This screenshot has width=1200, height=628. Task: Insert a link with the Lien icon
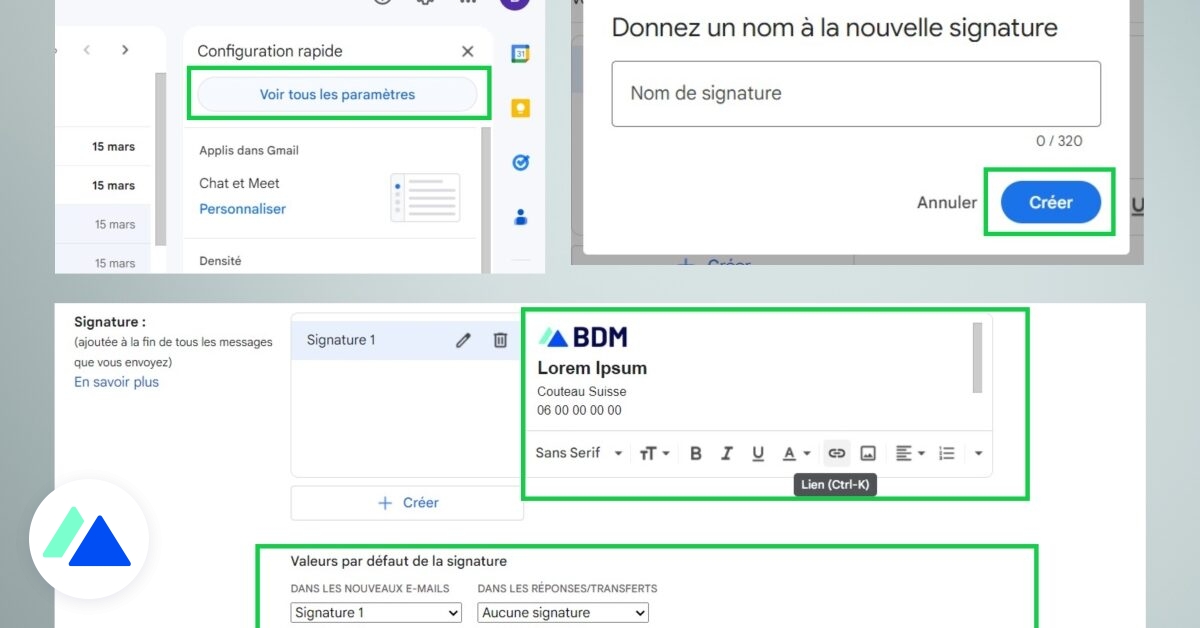tap(836, 452)
